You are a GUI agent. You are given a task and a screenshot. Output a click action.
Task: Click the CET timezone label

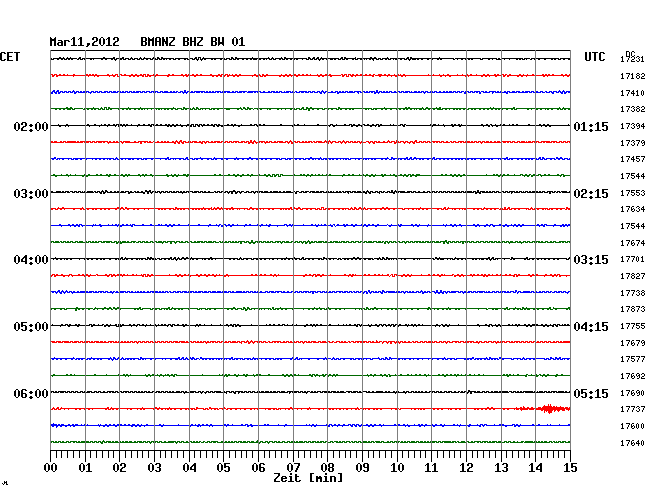(10, 57)
